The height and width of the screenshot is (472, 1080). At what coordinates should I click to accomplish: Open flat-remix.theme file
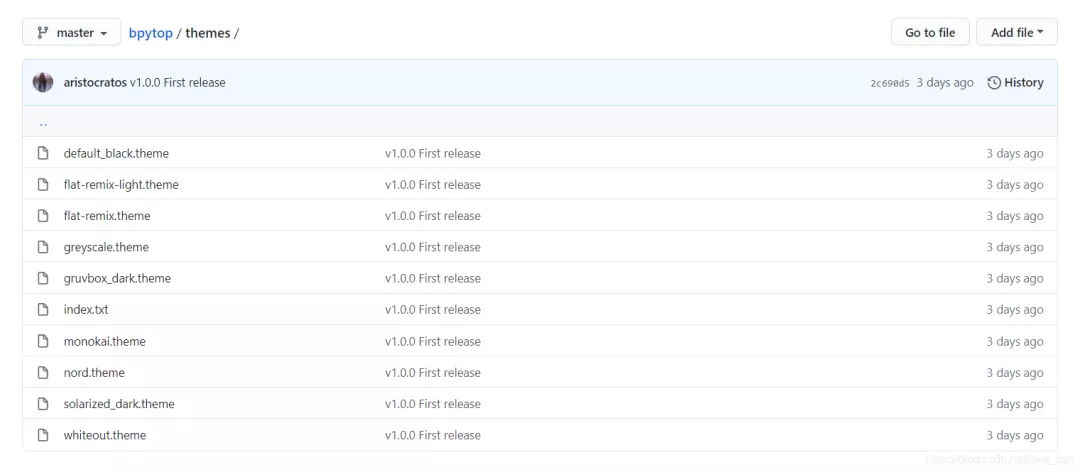107,216
